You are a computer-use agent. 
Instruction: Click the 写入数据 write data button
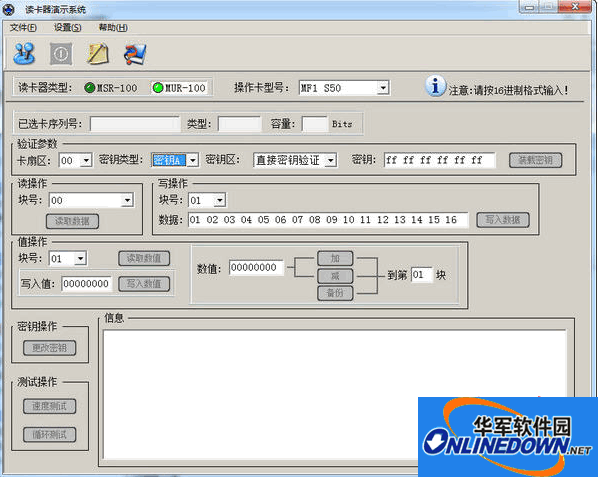(x=503, y=220)
